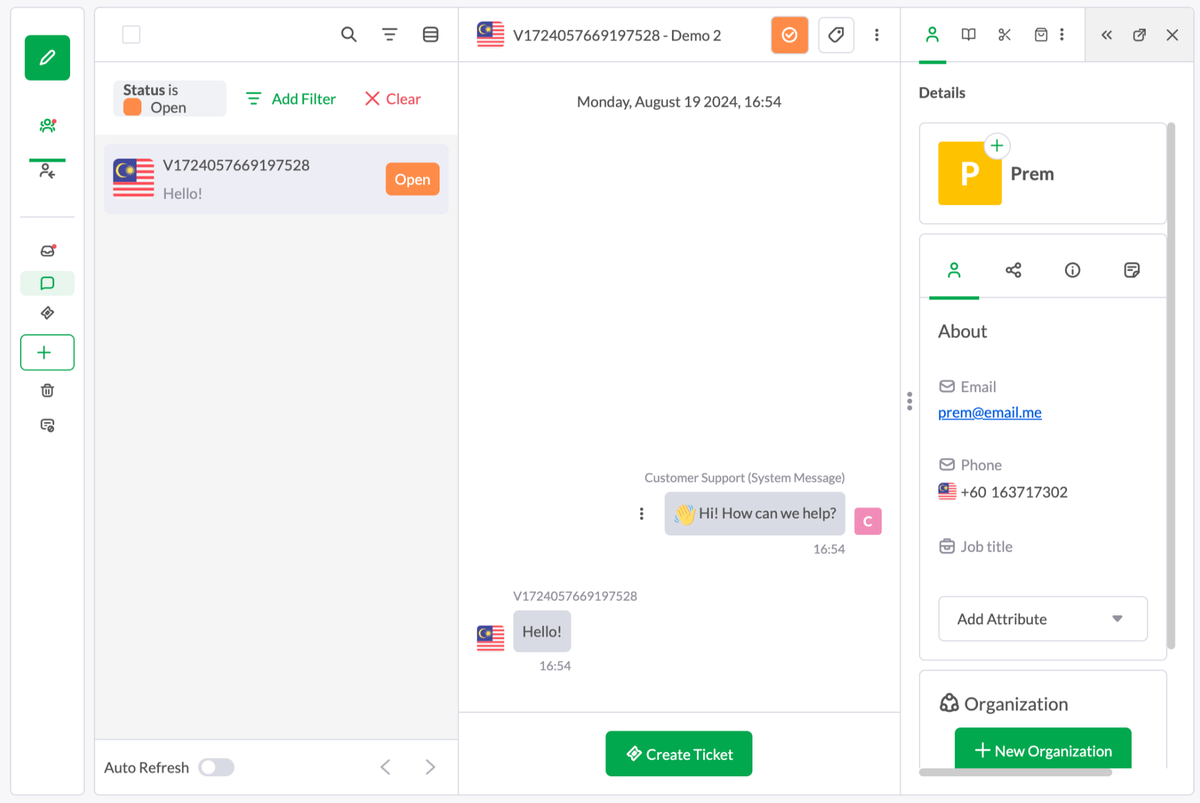
Task: Open the search magnifier in conversation list
Action: [349, 35]
